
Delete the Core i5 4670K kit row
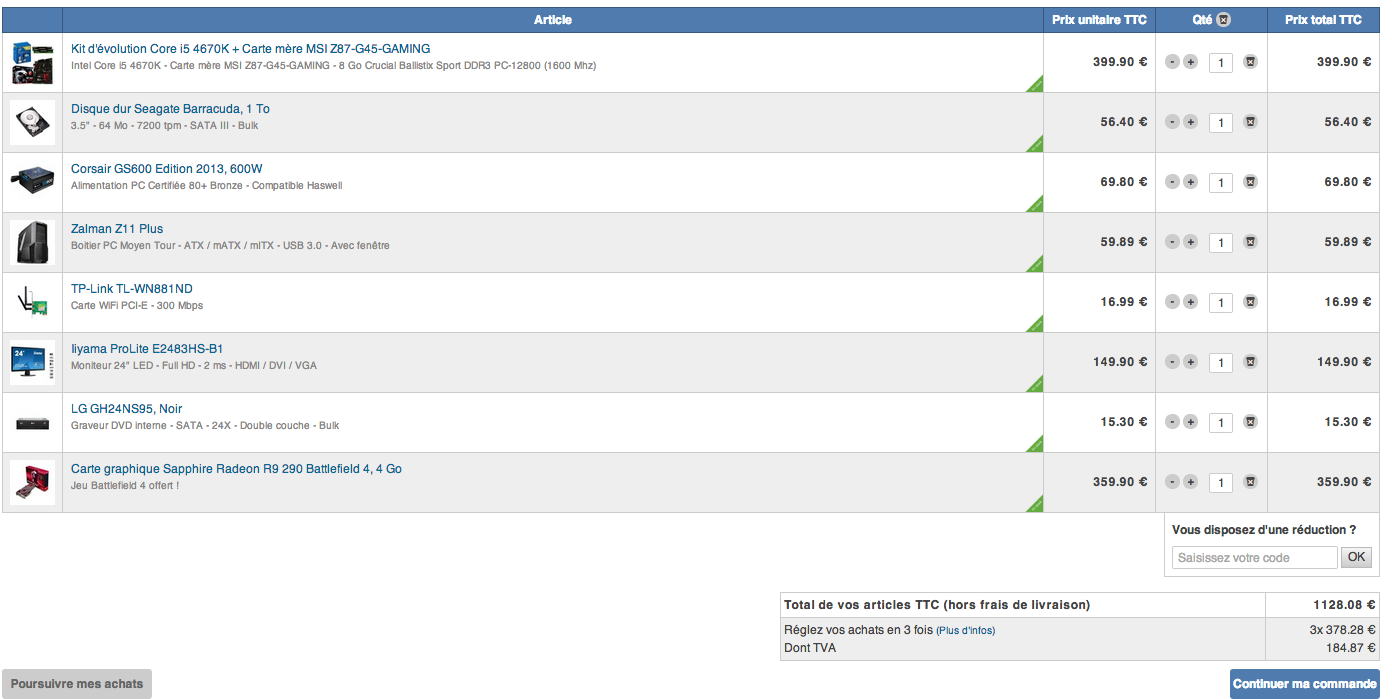tap(1250, 62)
